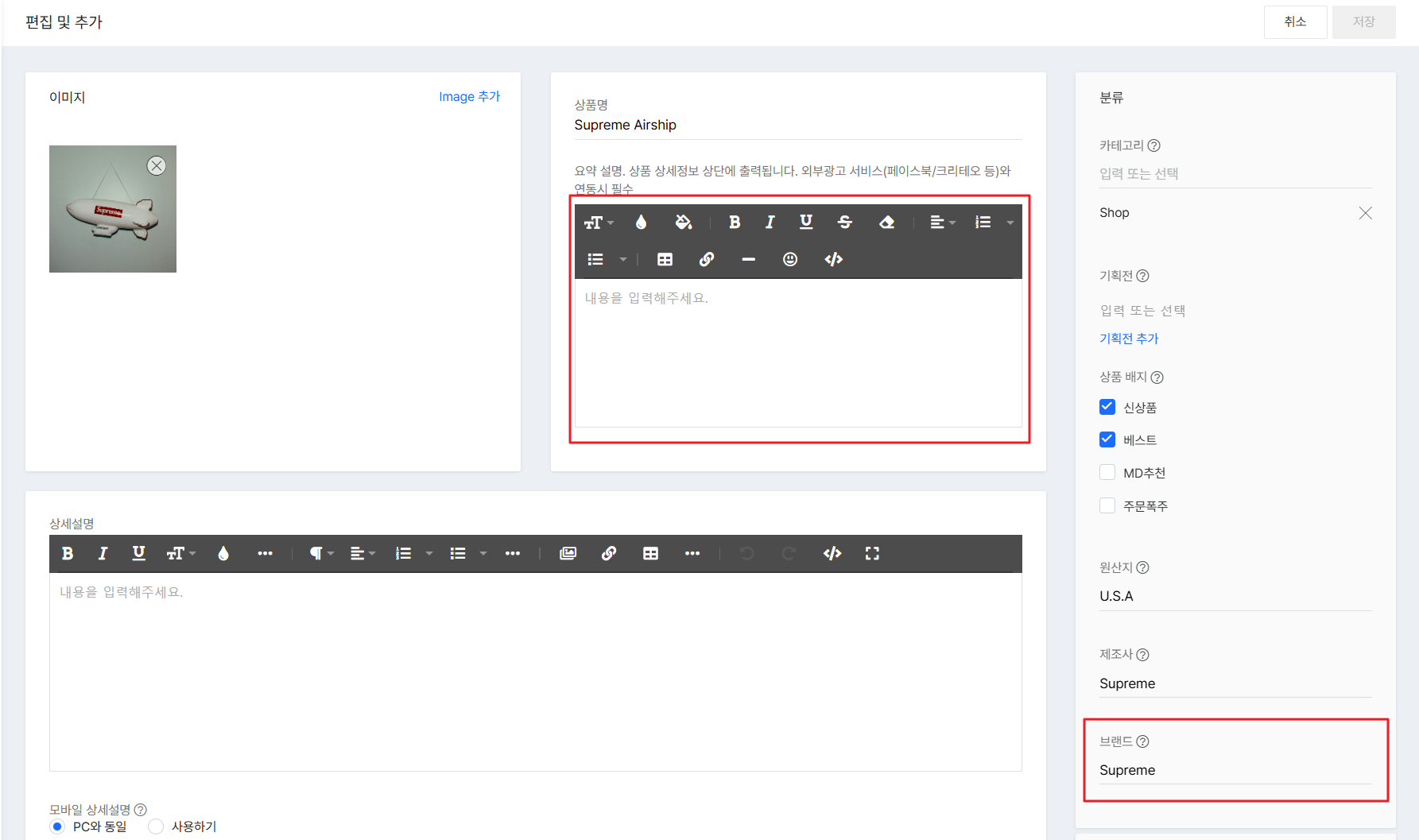
Task: Click the grayed-out undo icon in 상세설명 toolbar
Action: [747, 553]
